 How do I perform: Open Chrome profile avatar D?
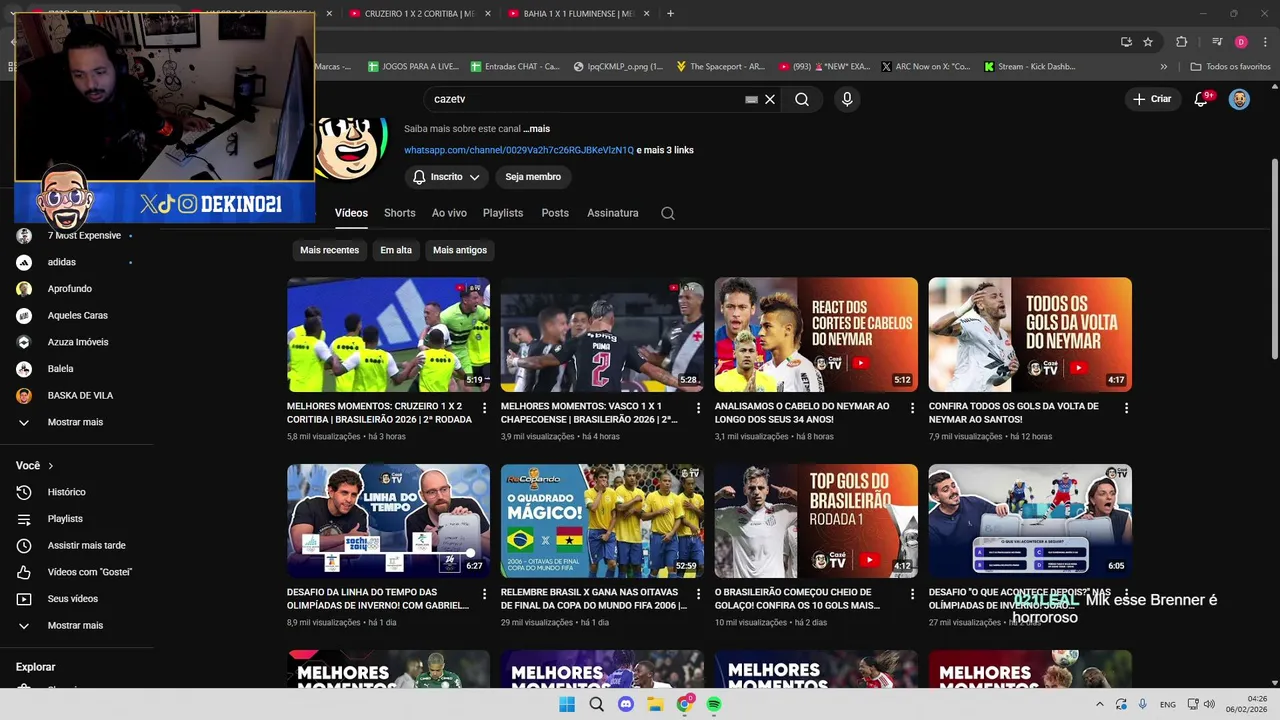1241,42
